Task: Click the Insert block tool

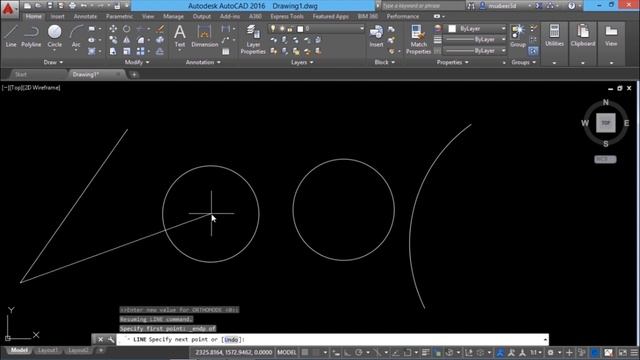Action: pyautogui.click(x=376, y=36)
